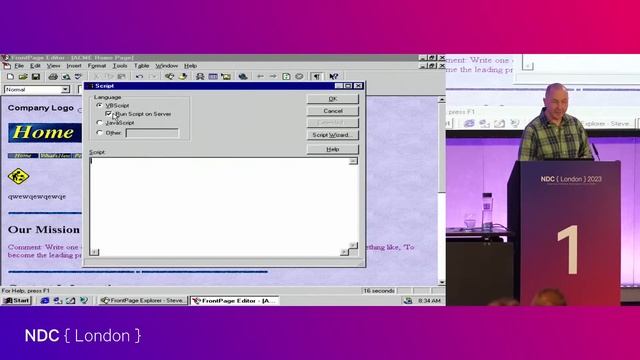This screenshot has width=640, height=360.
Task: Click the Undo arrow icon
Action: pyautogui.click(x=139, y=77)
